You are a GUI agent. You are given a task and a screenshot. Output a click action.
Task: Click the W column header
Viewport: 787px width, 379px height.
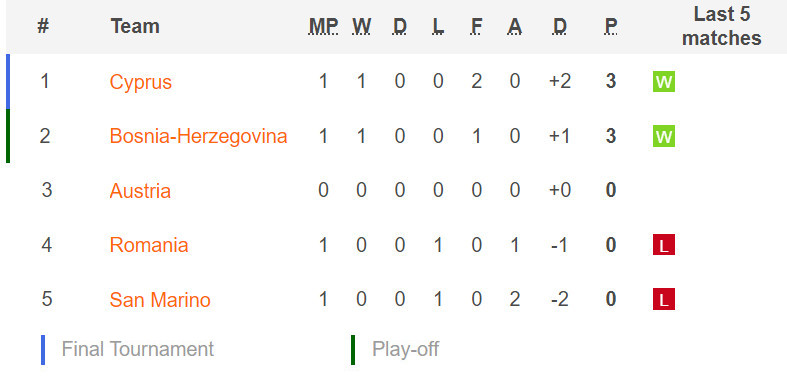361,26
